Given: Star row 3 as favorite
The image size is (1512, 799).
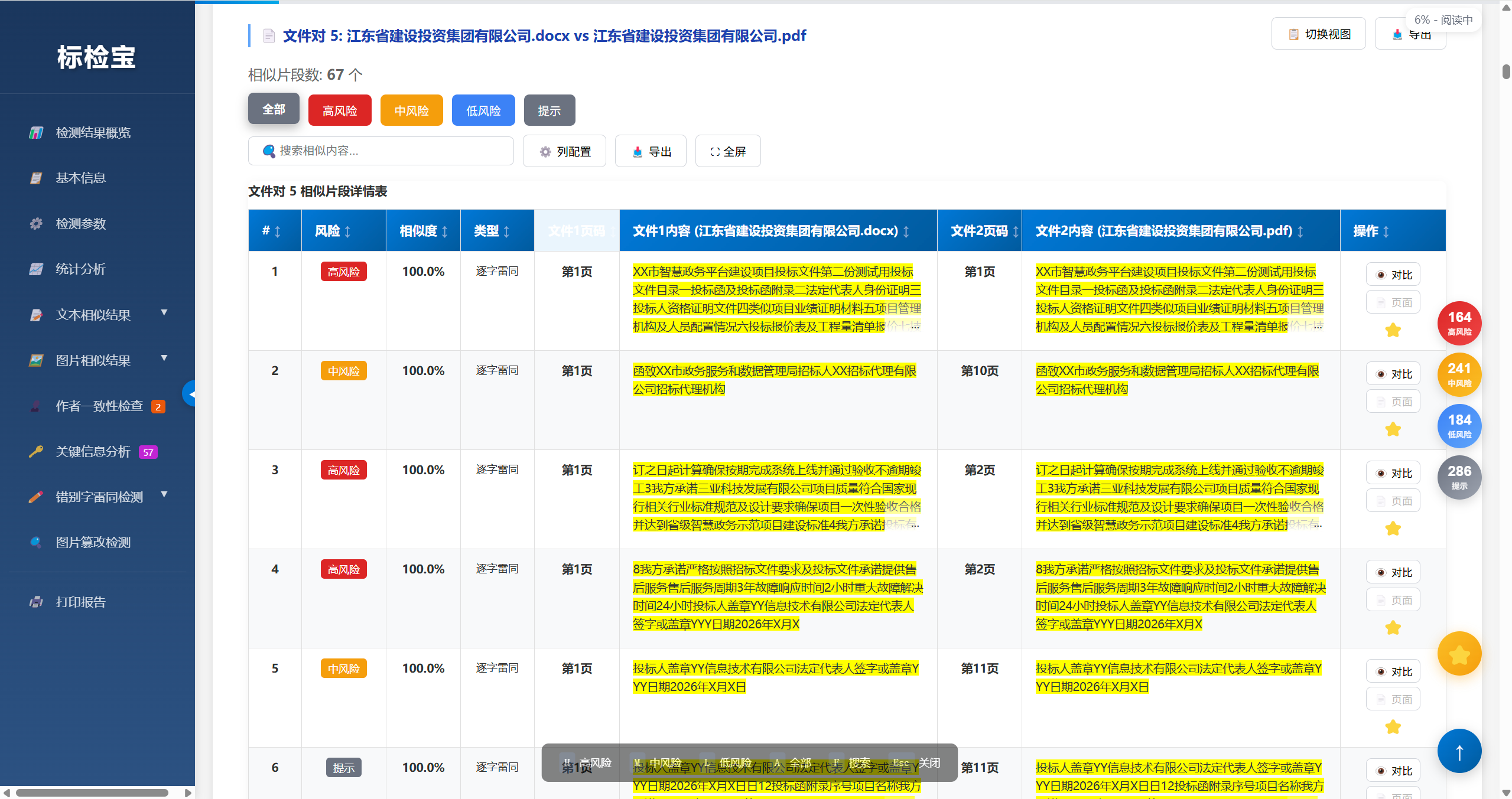Looking at the screenshot, I should (x=1393, y=529).
